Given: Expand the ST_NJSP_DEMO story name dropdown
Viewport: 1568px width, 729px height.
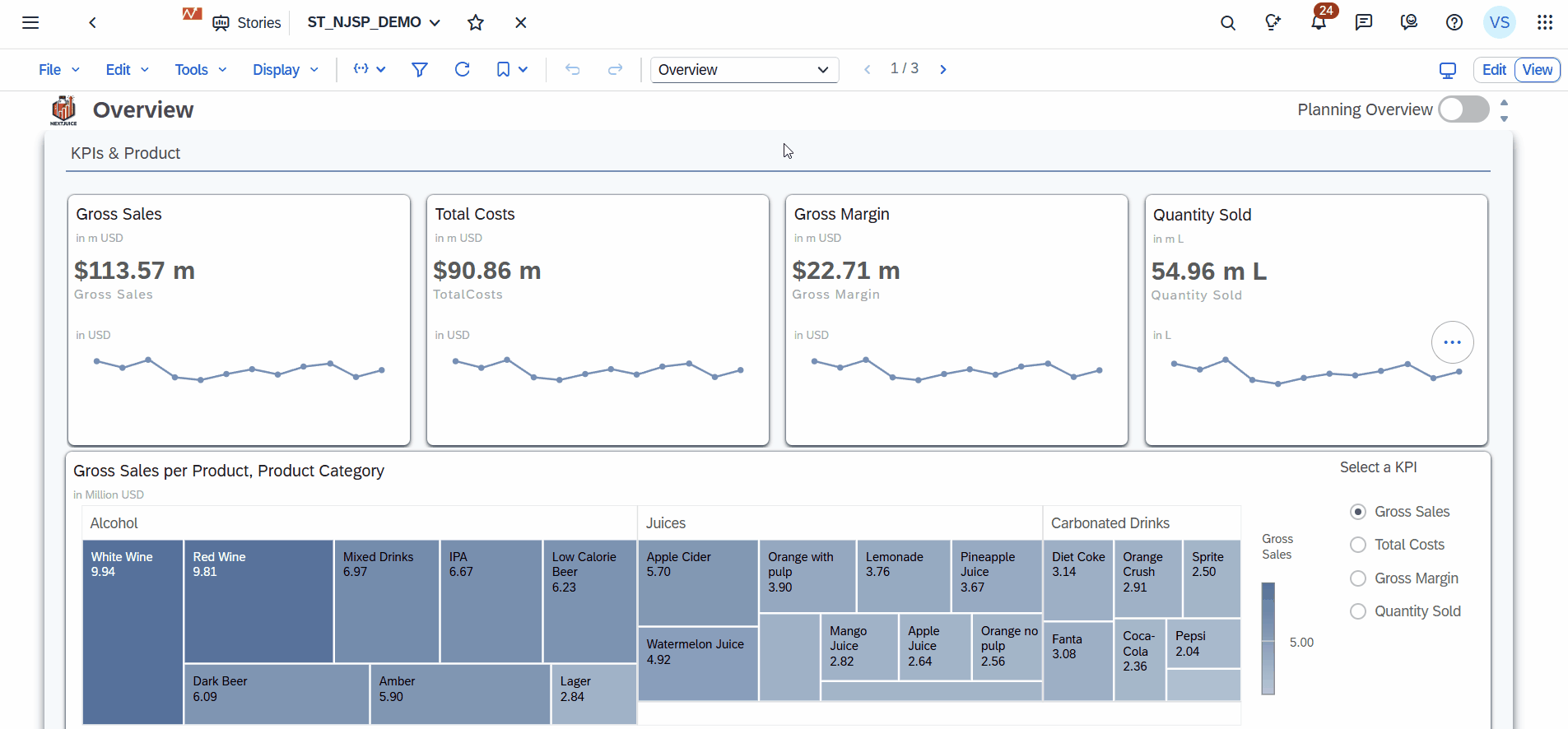Looking at the screenshot, I should click(x=435, y=23).
